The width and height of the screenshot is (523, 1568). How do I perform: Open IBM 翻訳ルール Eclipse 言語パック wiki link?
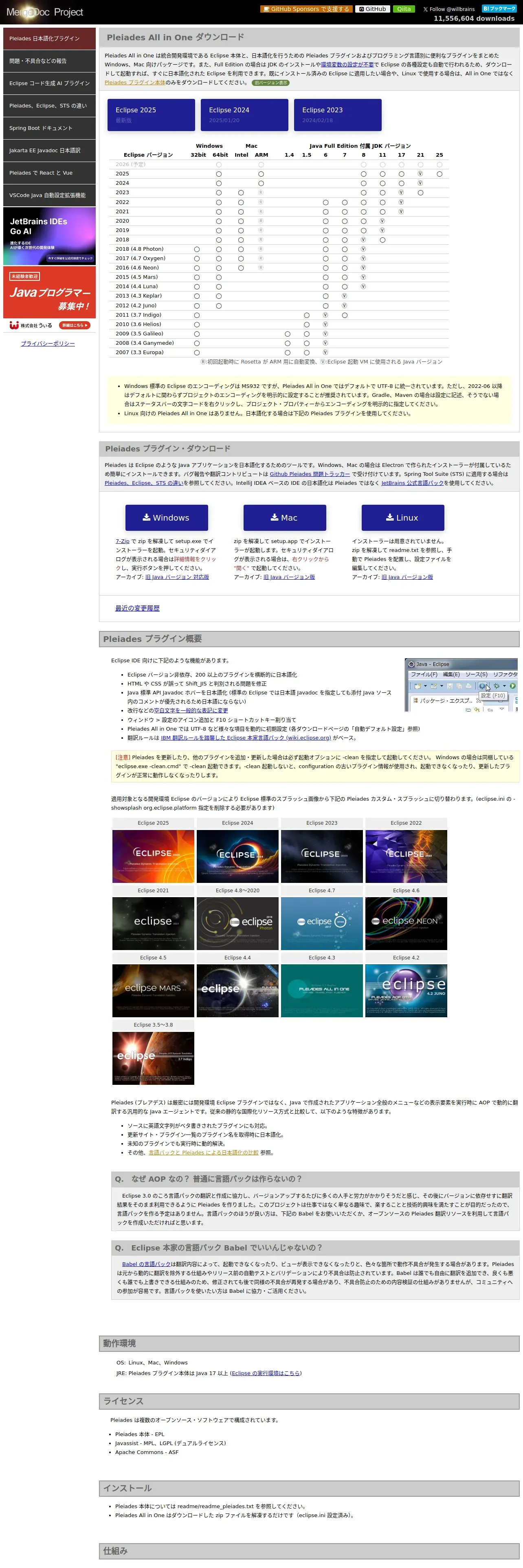[x=246, y=738]
